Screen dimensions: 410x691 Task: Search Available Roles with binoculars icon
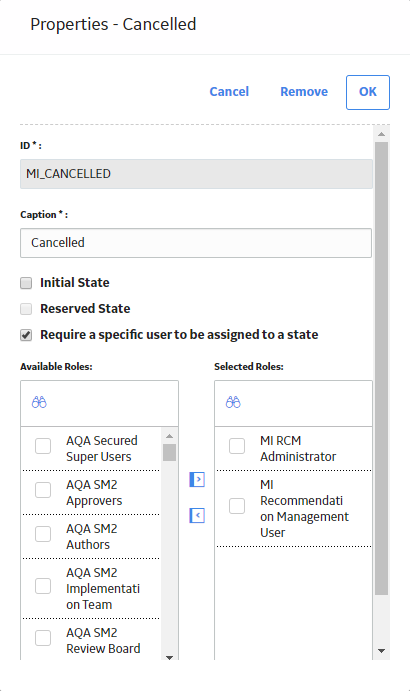point(39,402)
